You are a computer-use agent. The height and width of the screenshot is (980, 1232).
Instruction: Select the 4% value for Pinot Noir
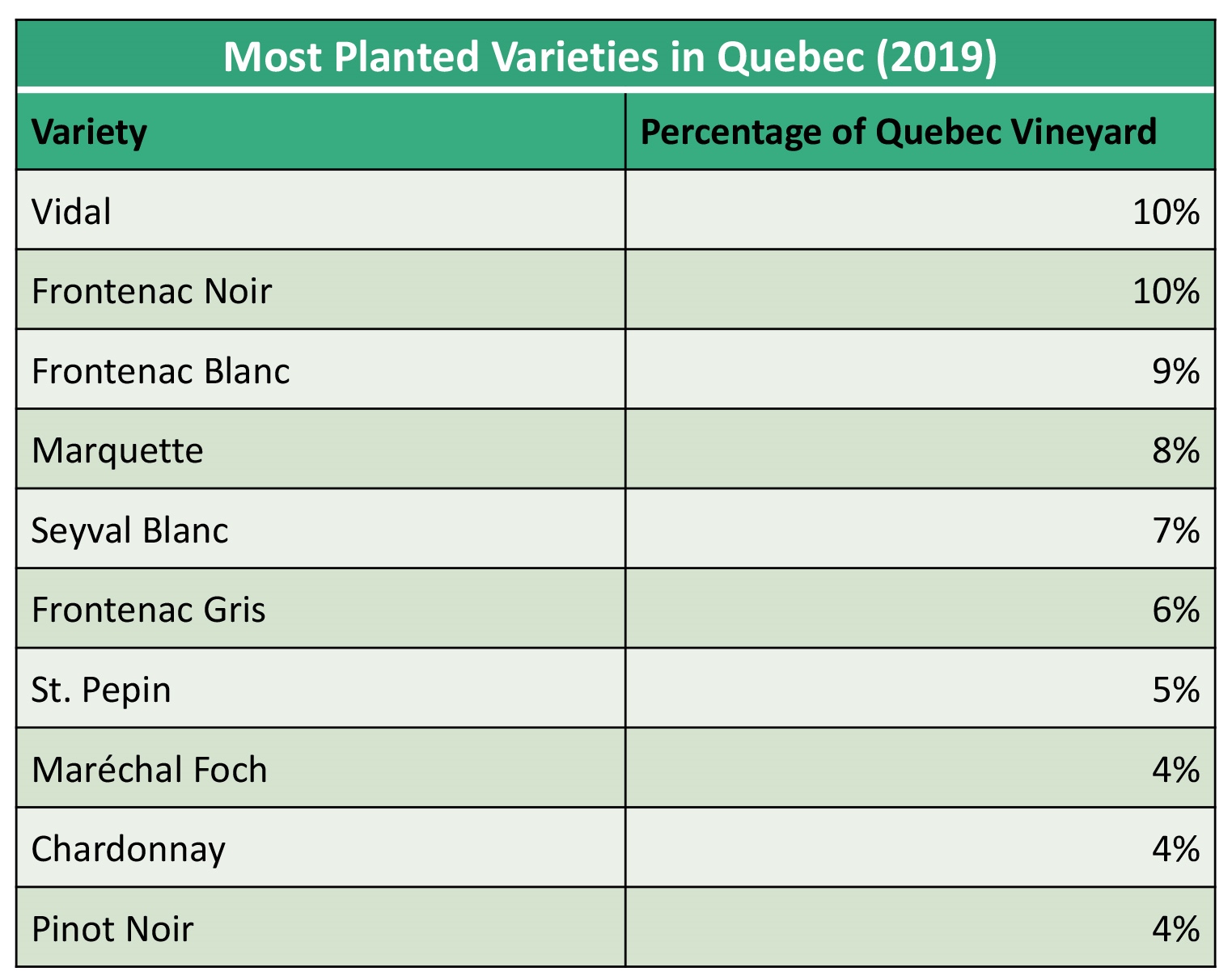(1175, 928)
